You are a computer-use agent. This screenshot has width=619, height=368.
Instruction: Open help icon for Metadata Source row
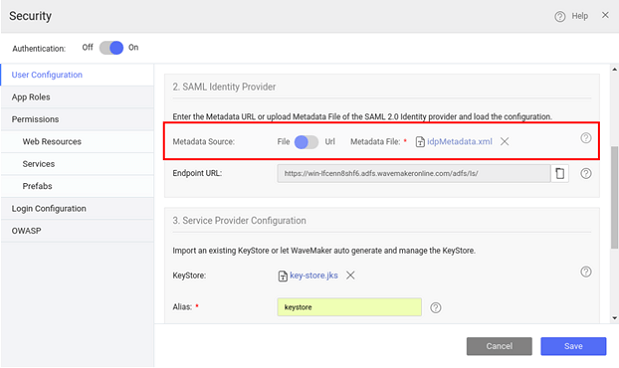click(586, 138)
